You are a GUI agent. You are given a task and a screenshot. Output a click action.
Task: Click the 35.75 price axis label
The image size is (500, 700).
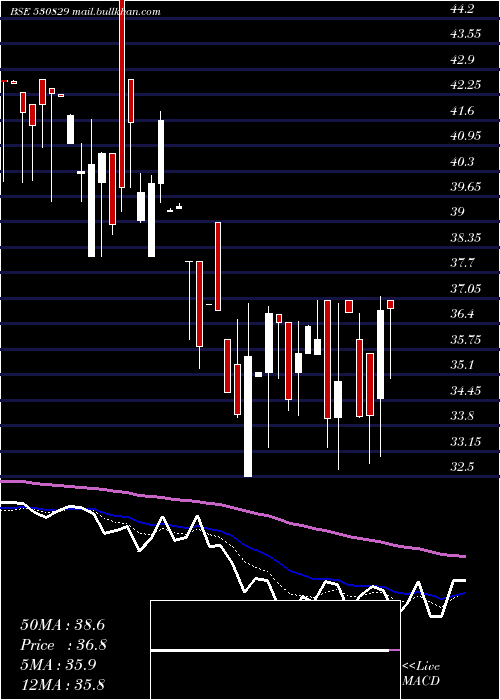466,340
